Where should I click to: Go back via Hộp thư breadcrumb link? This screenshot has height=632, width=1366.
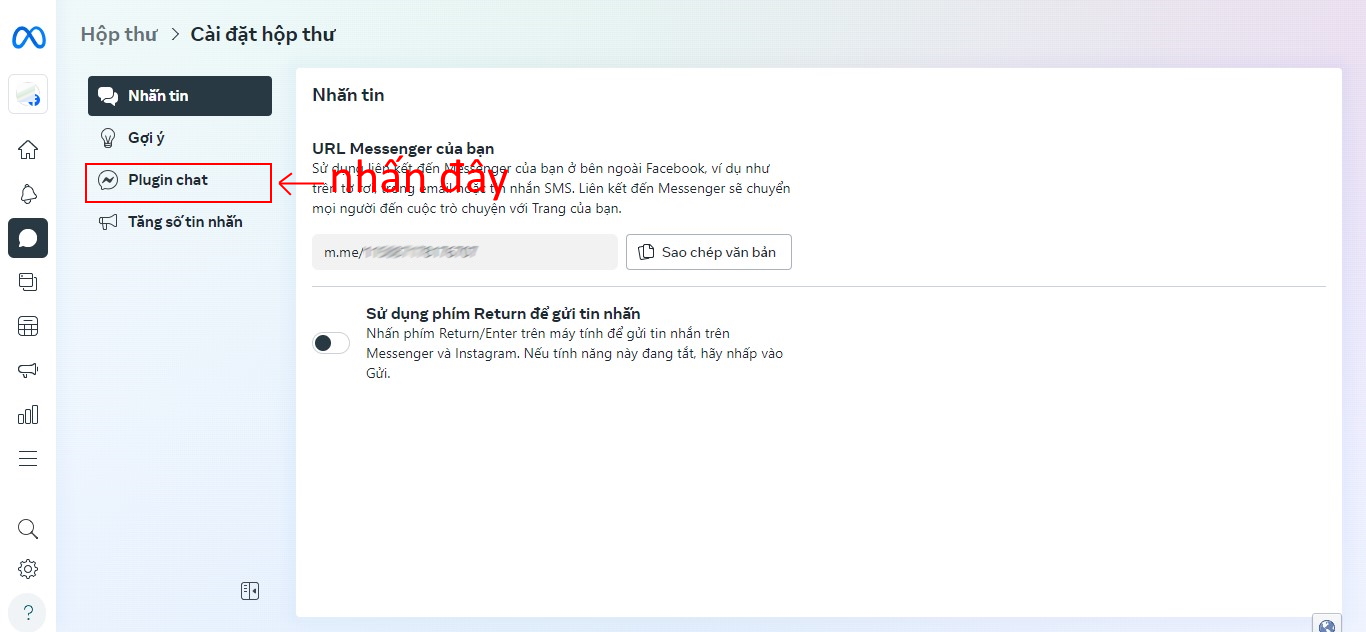(119, 34)
